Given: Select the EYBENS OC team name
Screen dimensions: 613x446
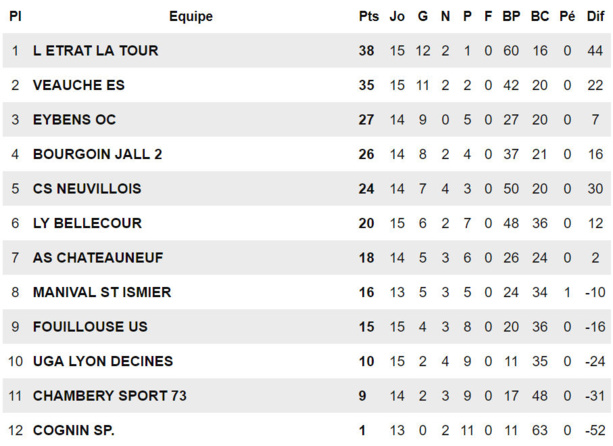Looking at the screenshot, I should 74,120.
